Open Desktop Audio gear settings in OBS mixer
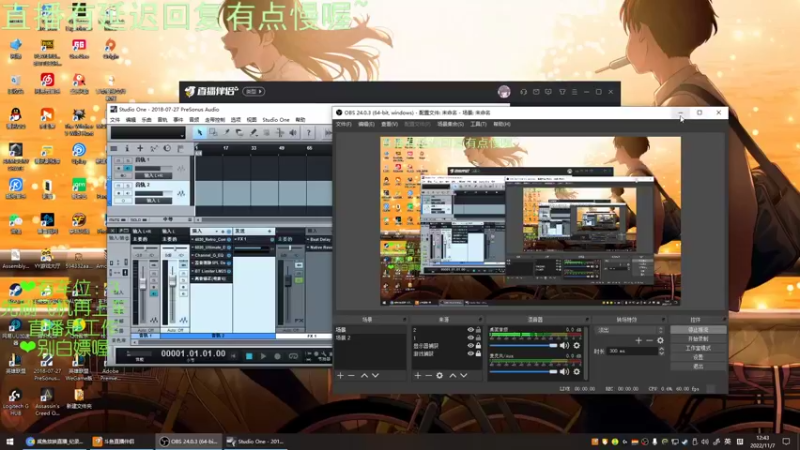 [x=577, y=345]
